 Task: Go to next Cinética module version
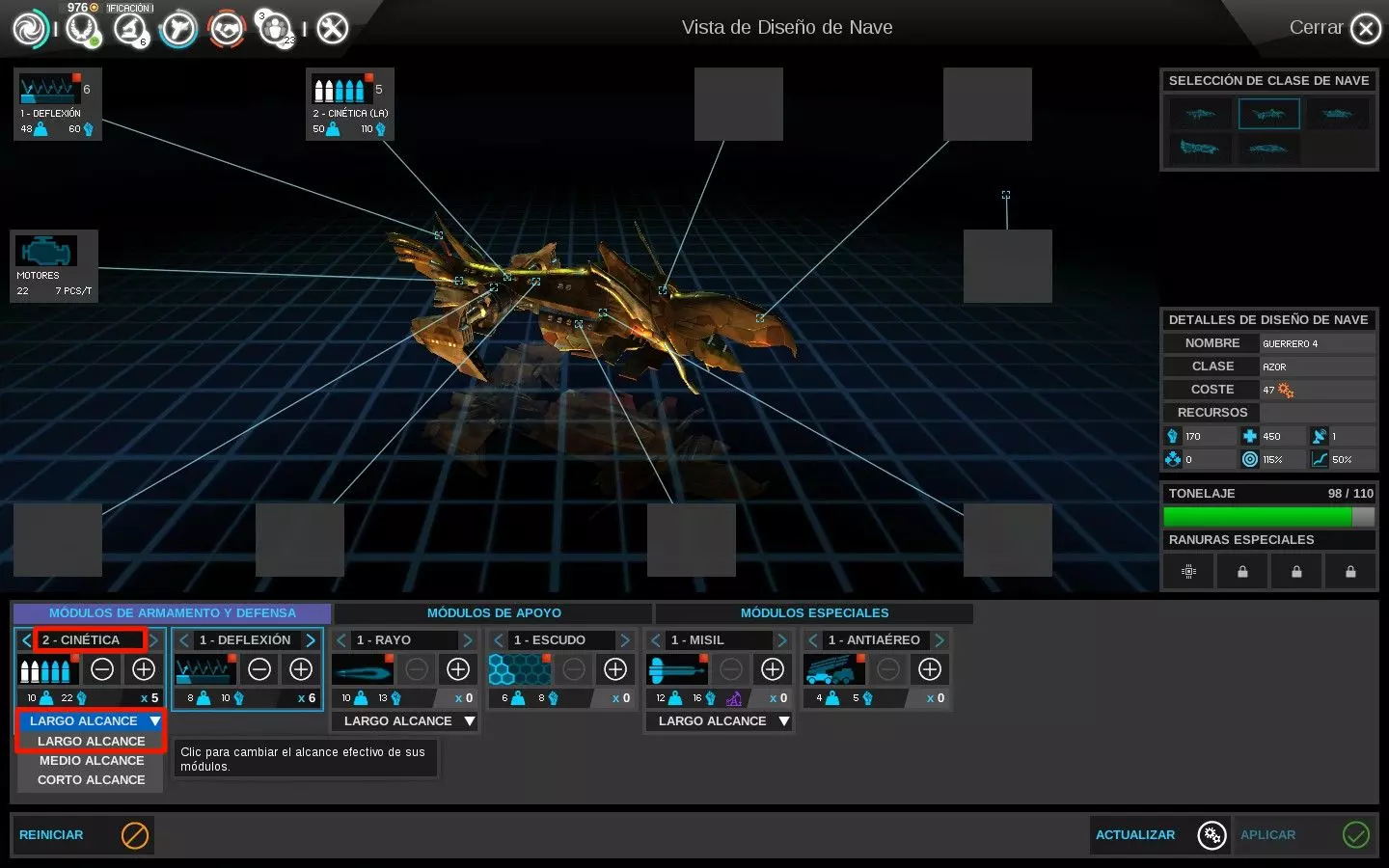tap(153, 640)
